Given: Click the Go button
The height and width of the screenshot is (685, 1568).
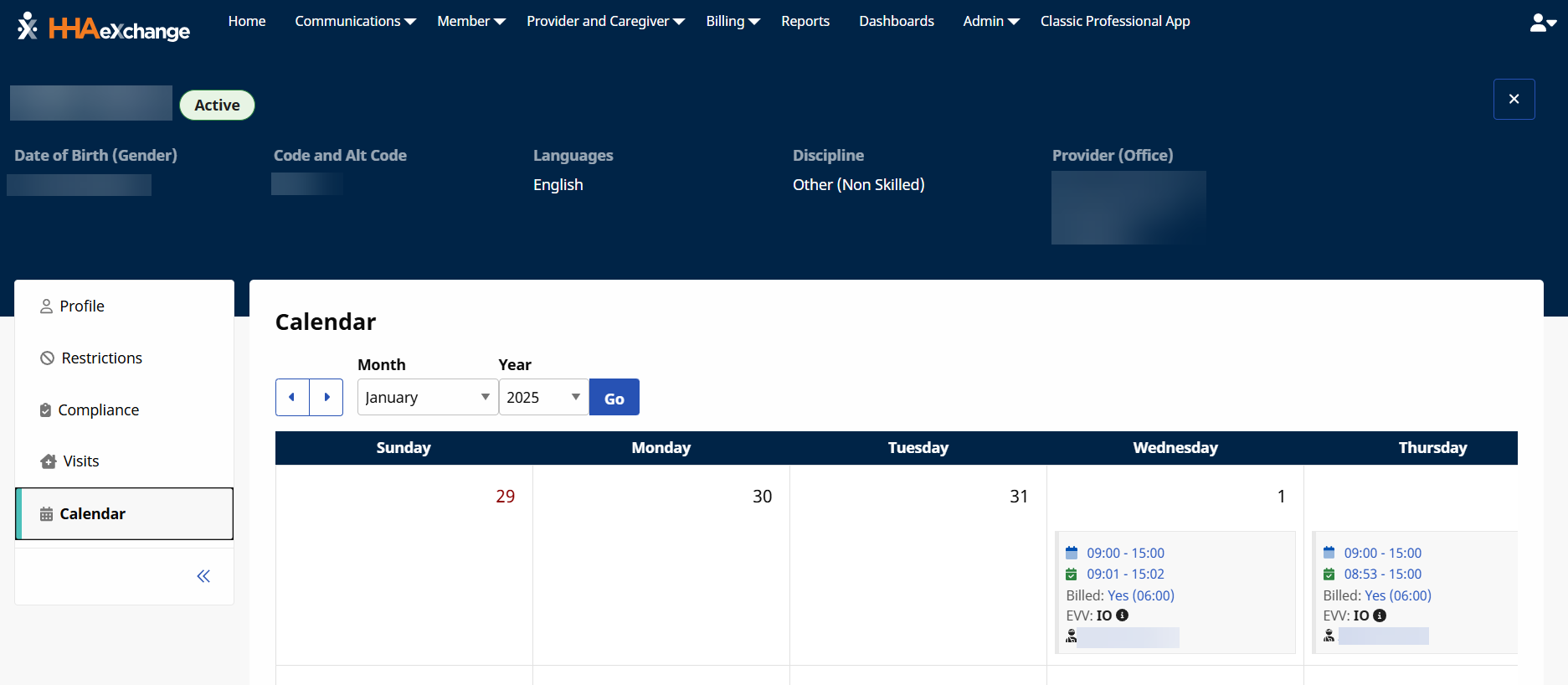Looking at the screenshot, I should 614,397.
